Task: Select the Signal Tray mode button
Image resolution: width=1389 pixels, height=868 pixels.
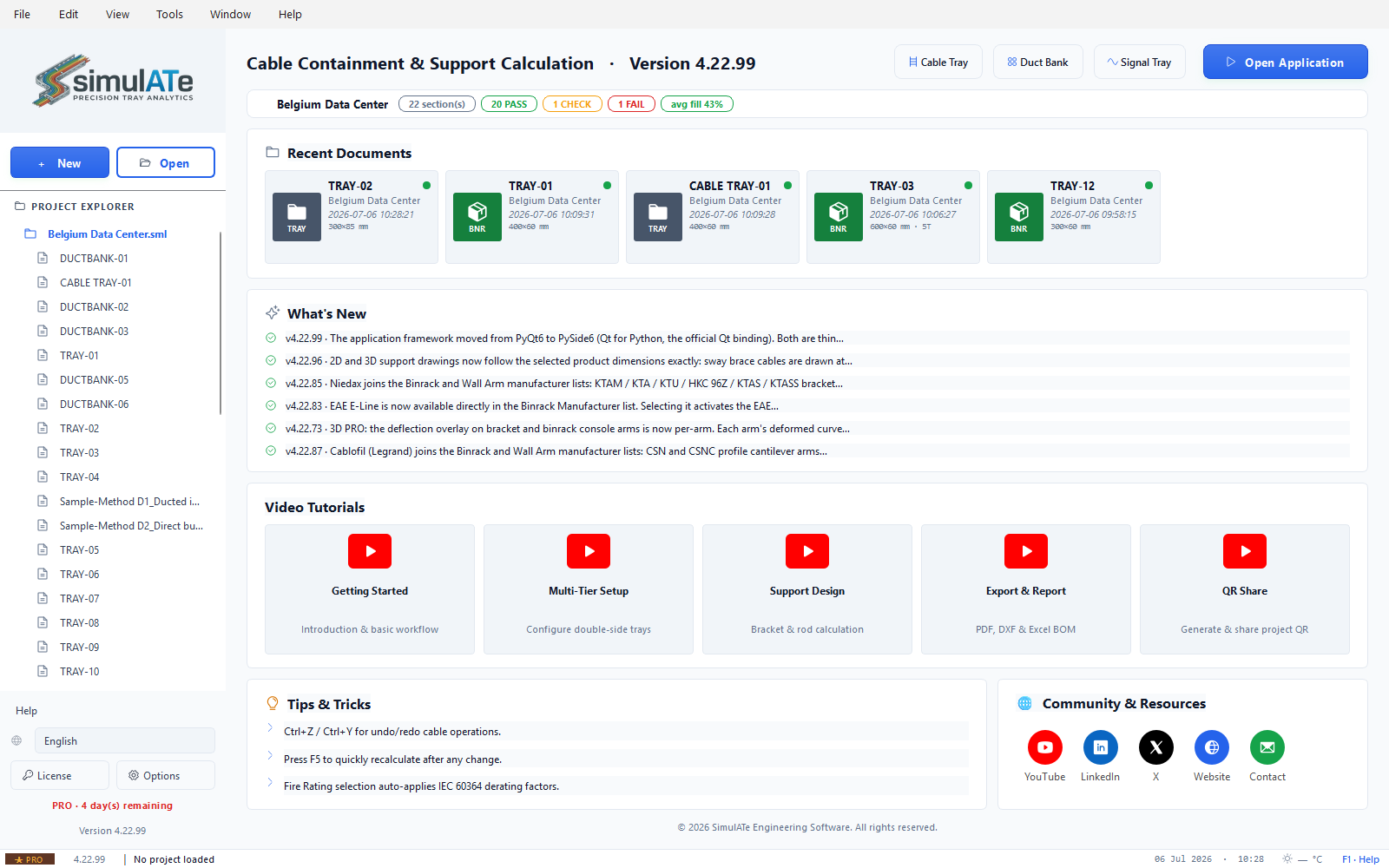Action: (x=1140, y=62)
